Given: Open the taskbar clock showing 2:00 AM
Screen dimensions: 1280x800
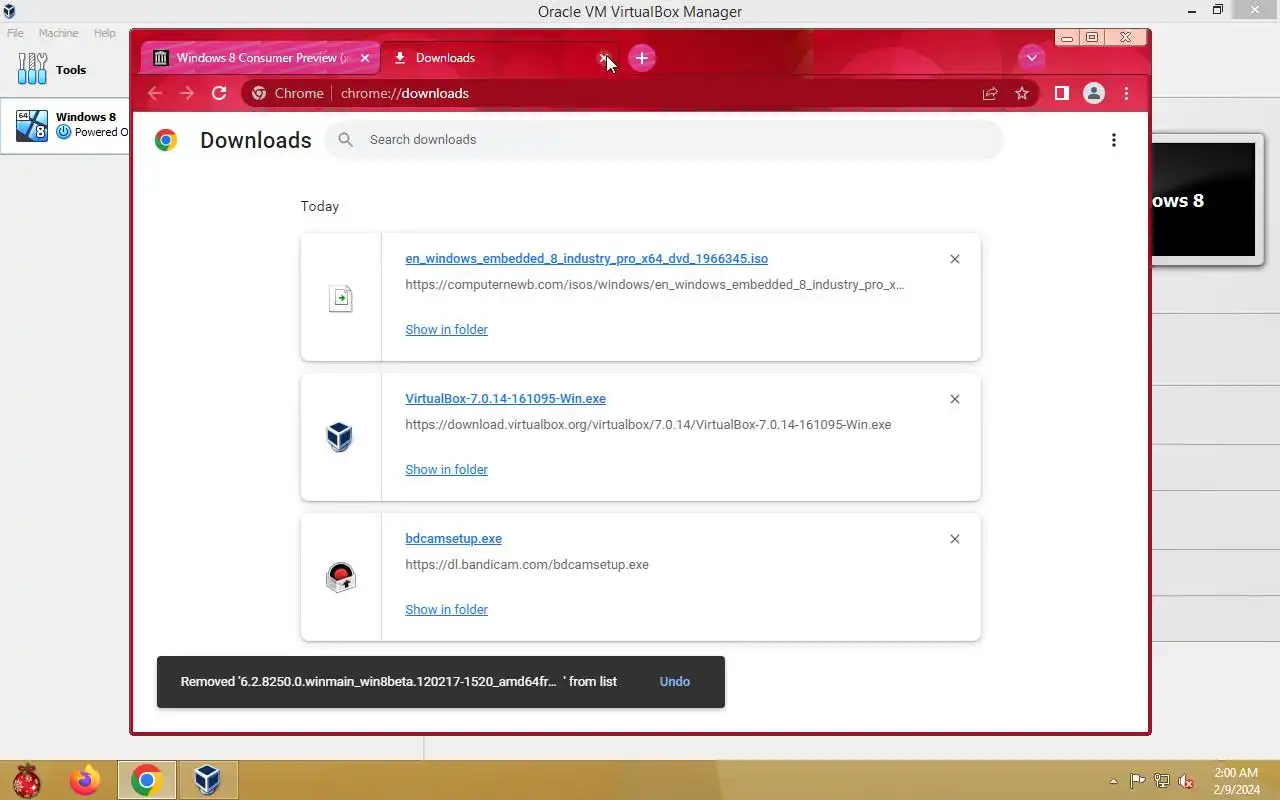Looking at the screenshot, I should tap(1236, 781).
